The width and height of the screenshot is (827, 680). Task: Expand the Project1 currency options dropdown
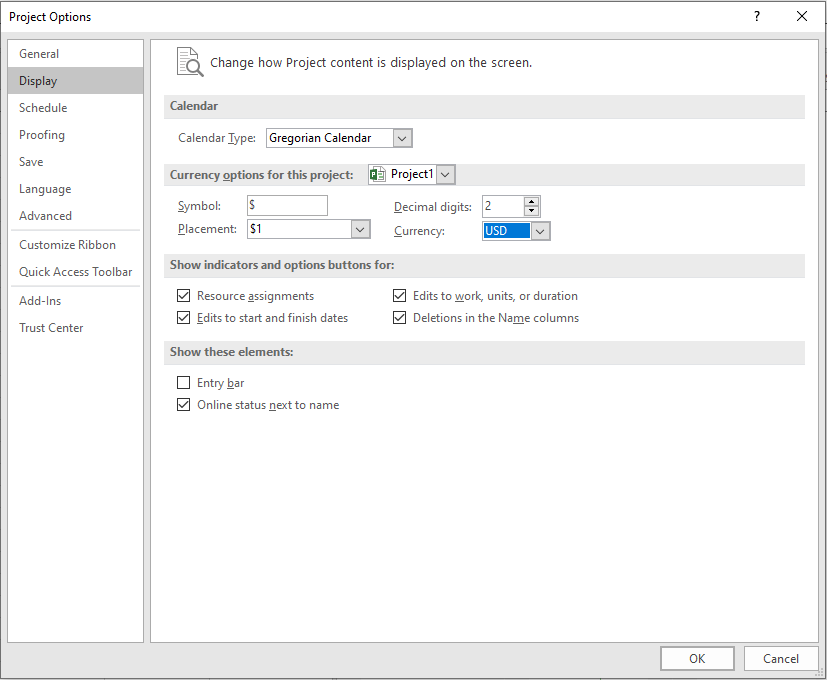click(445, 174)
